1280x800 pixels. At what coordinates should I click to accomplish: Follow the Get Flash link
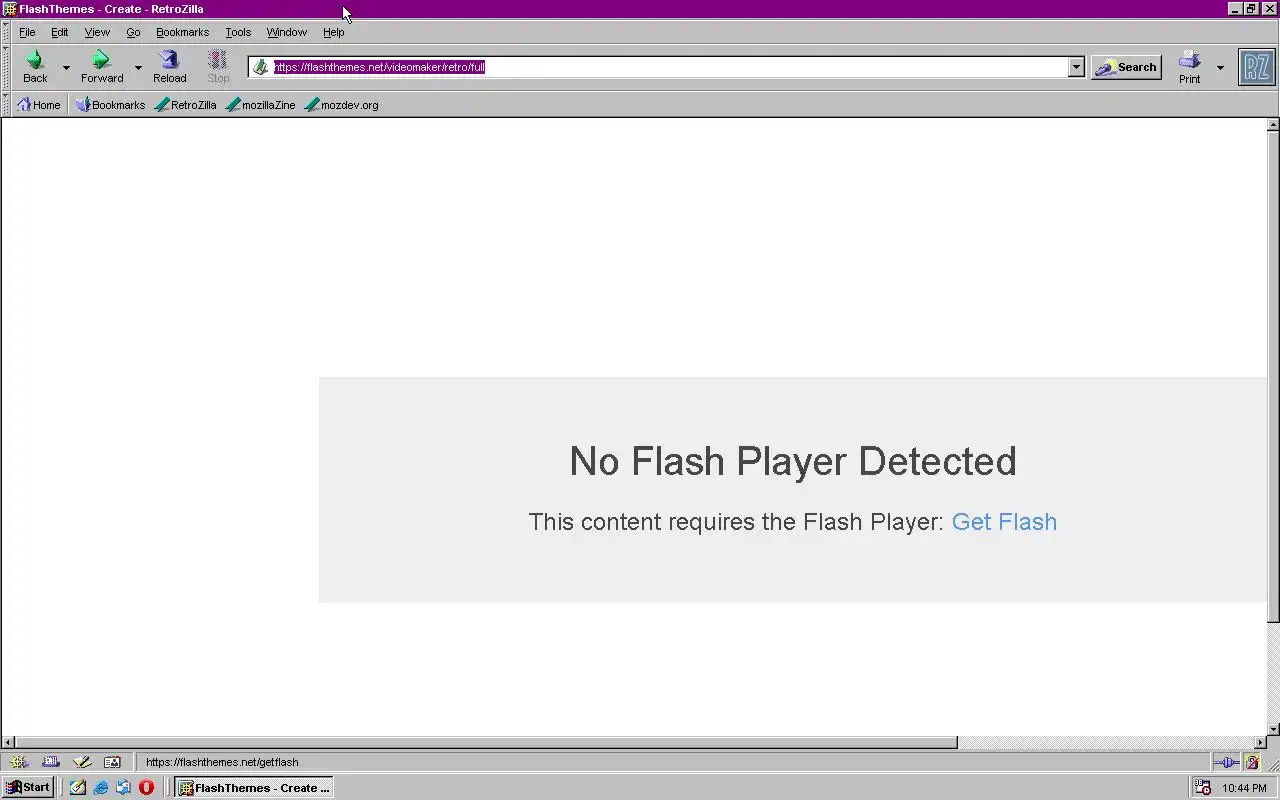pyautogui.click(x=1004, y=522)
